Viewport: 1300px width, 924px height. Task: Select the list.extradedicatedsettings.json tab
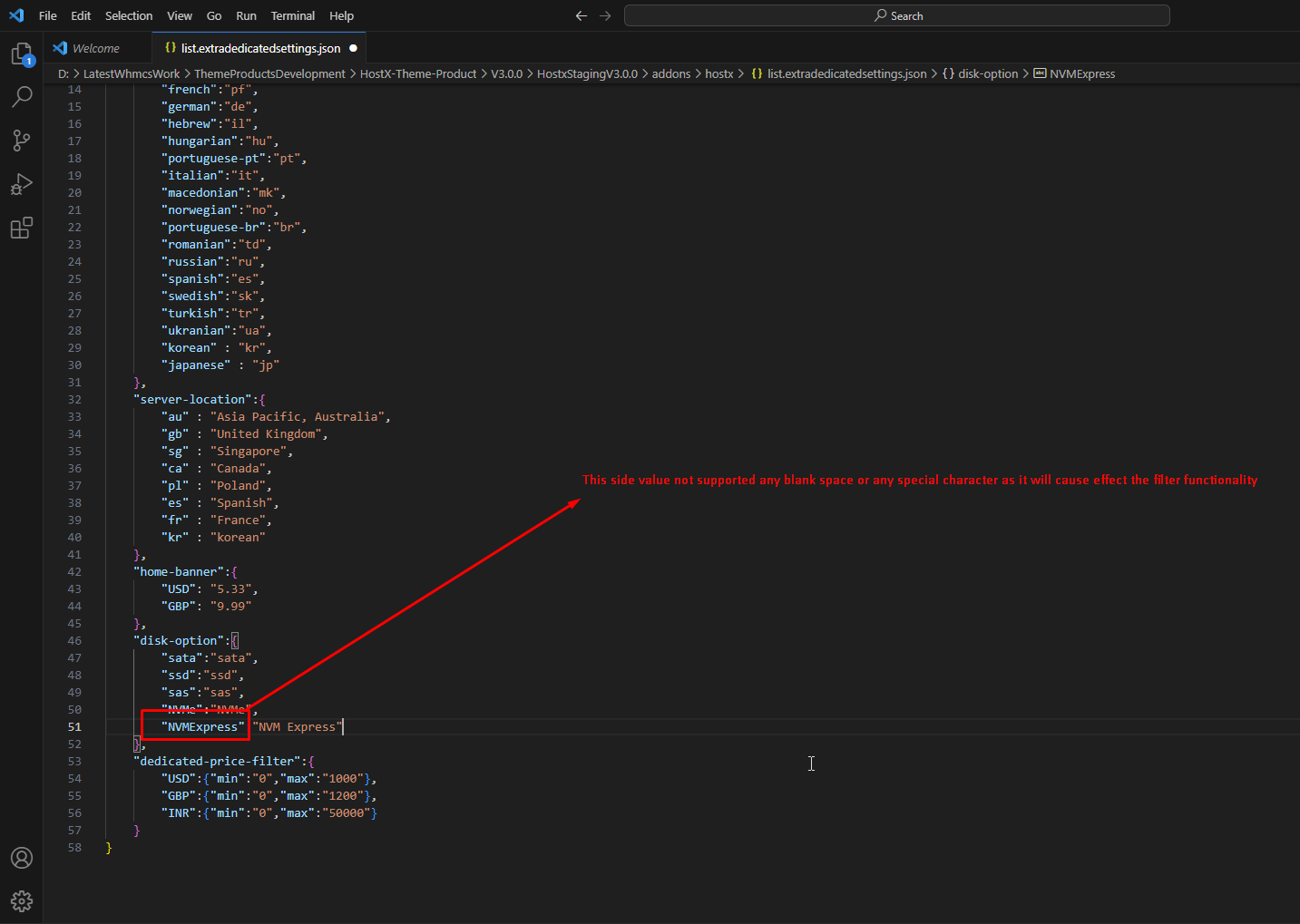(259, 48)
